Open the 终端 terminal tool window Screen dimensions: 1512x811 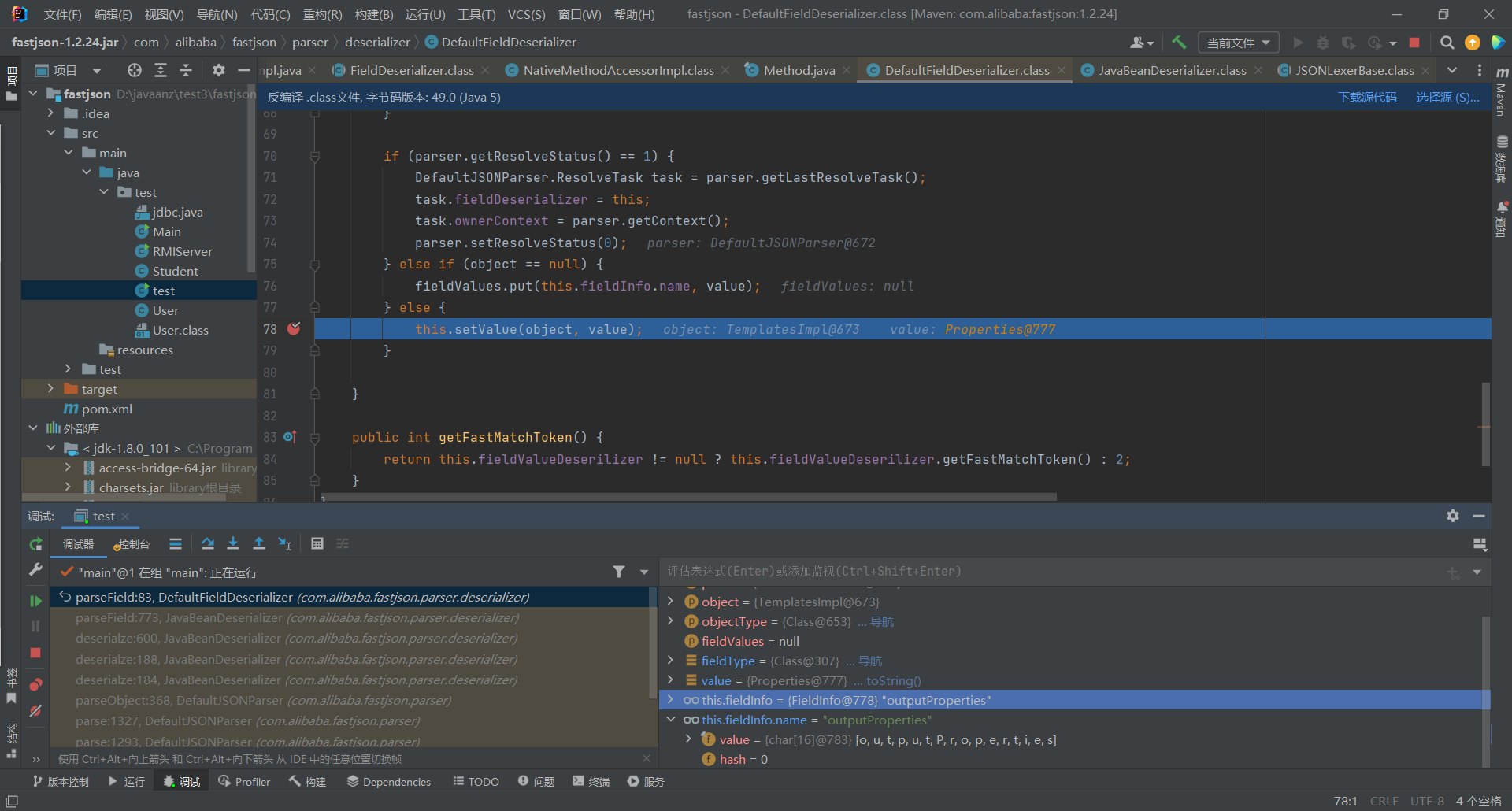coord(591,781)
